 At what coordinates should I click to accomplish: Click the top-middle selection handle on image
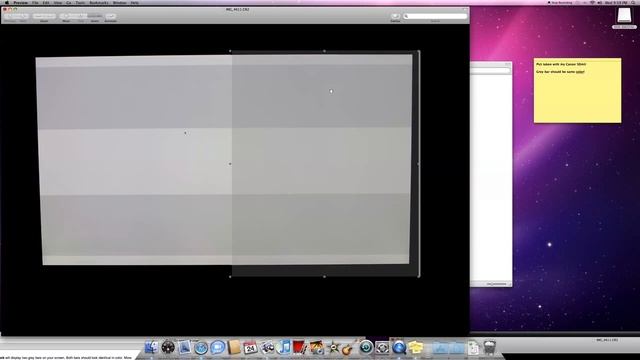click(x=324, y=51)
